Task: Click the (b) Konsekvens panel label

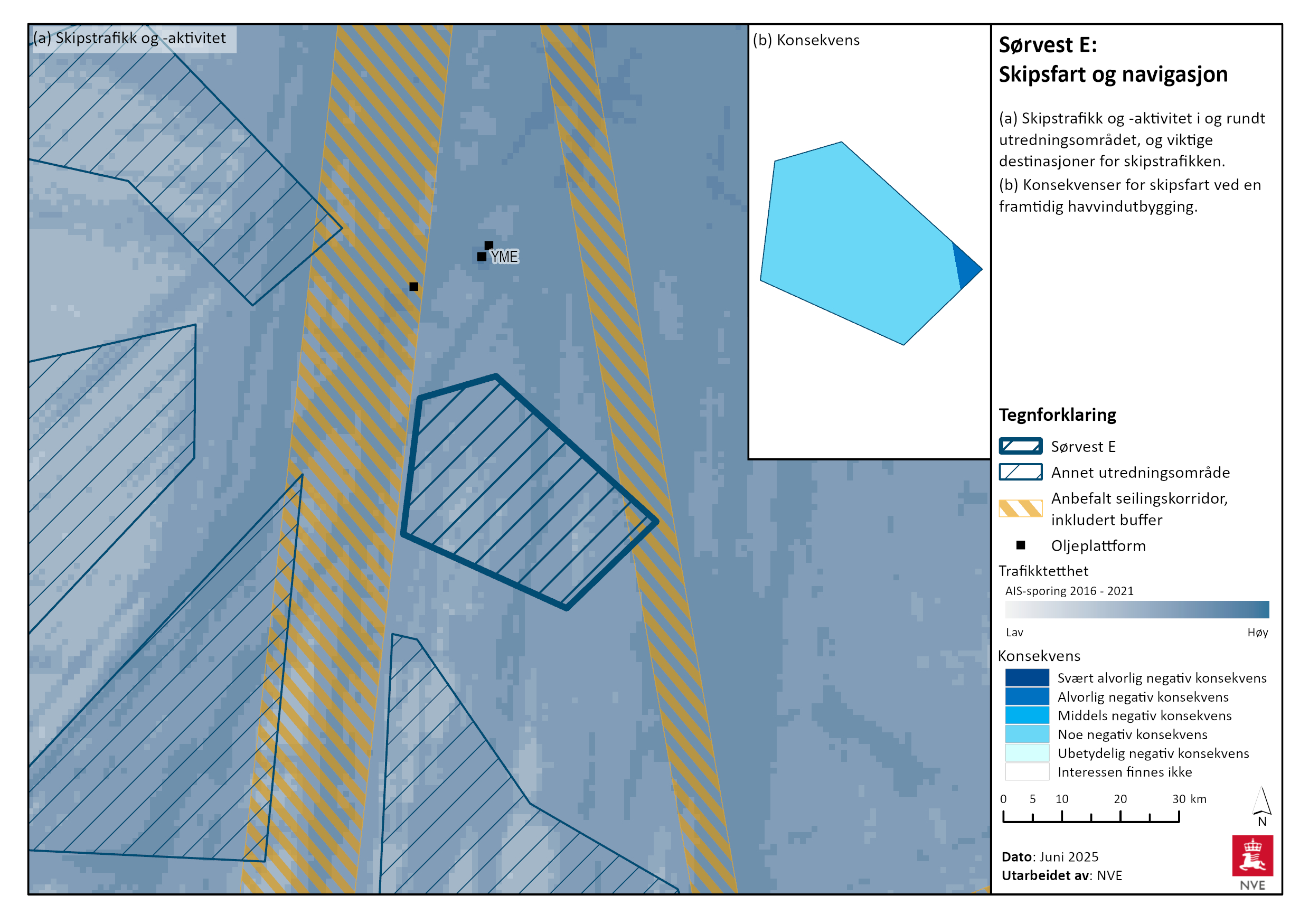Action: (x=806, y=41)
